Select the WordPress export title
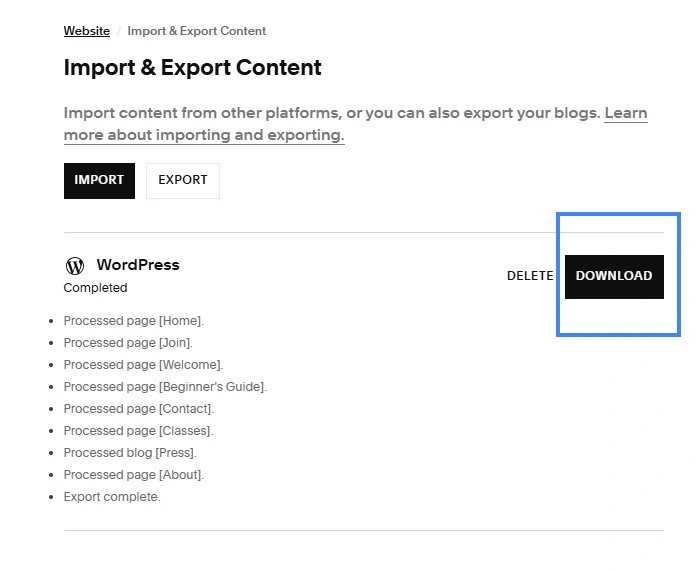The image size is (698, 571). 138,265
